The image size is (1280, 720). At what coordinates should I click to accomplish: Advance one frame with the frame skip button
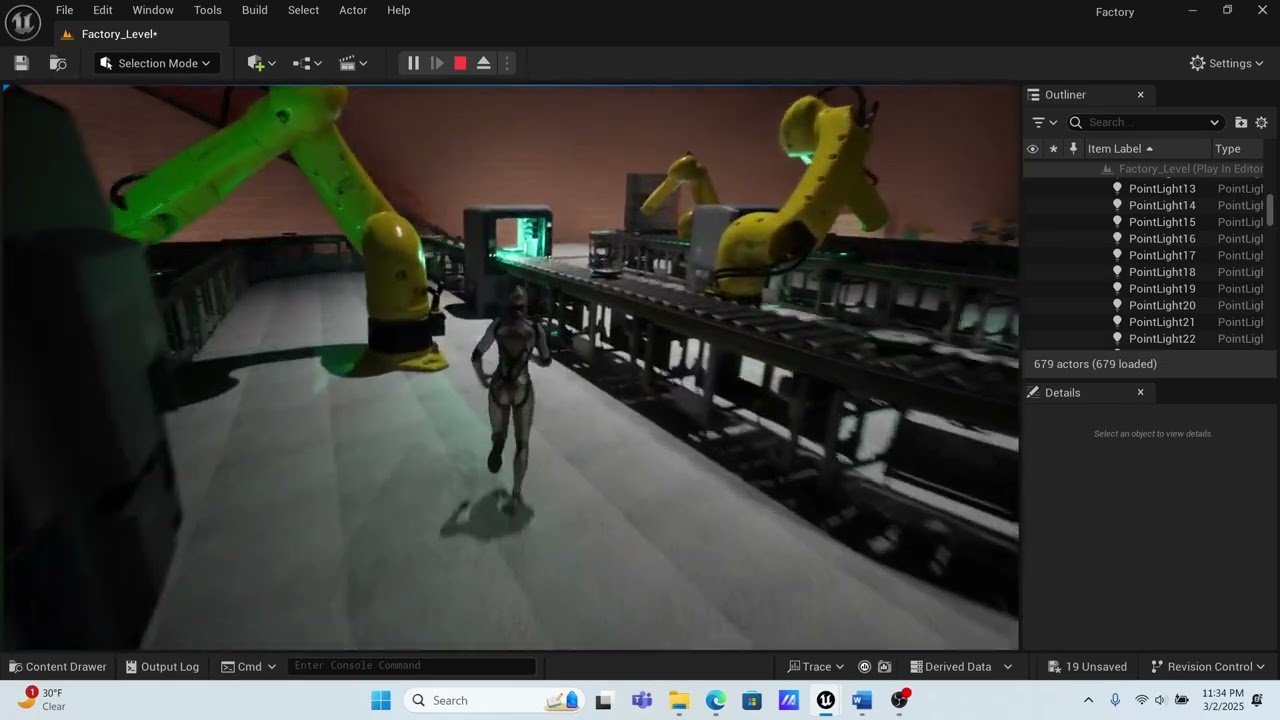click(437, 63)
